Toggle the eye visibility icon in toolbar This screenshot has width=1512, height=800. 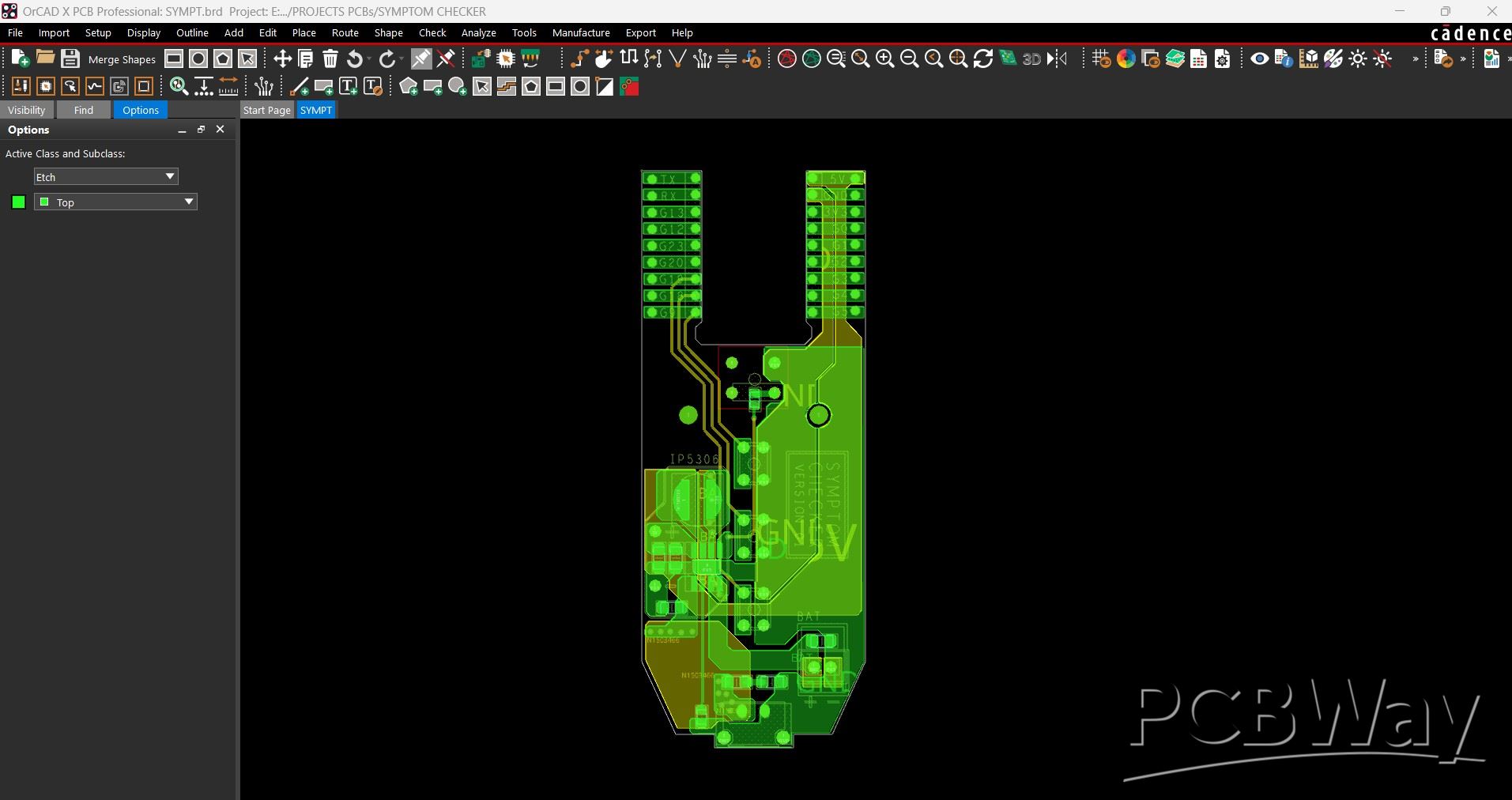(1259, 58)
